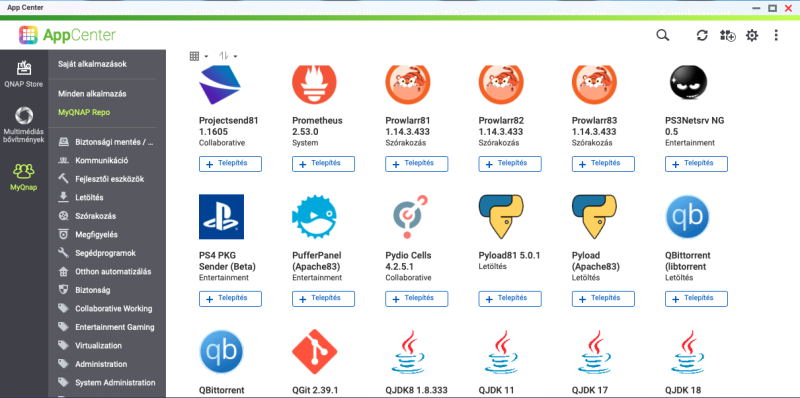Open Segédprogramok category
The width and height of the screenshot is (800, 398).
click(97, 253)
